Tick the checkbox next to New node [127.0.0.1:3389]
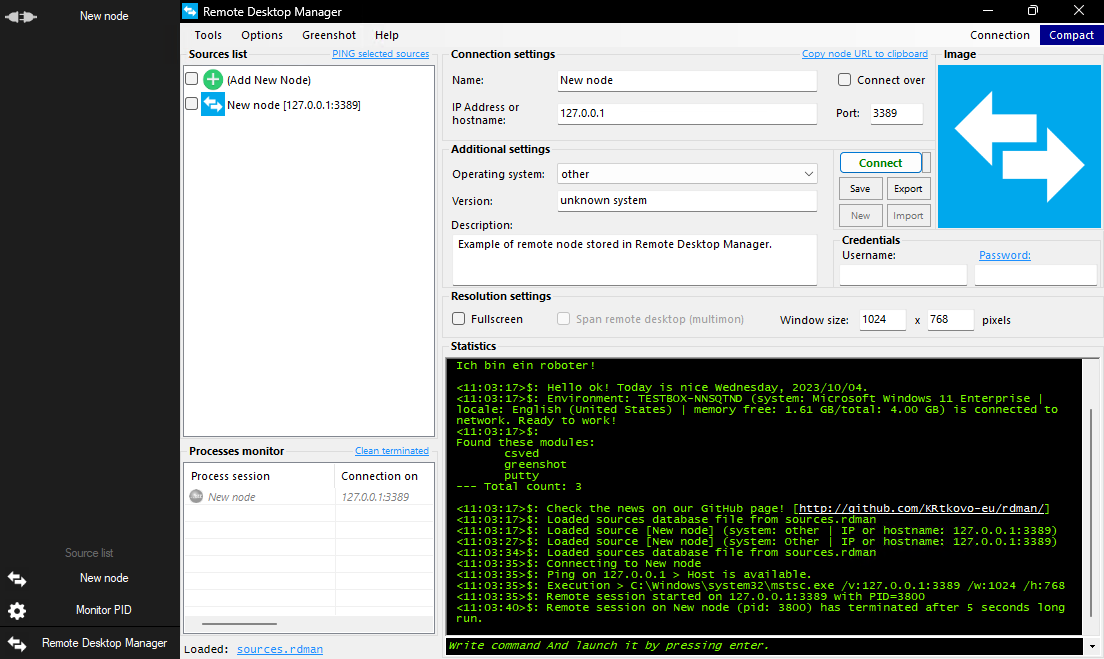The width and height of the screenshot is (1104, 659). (192, 103)
